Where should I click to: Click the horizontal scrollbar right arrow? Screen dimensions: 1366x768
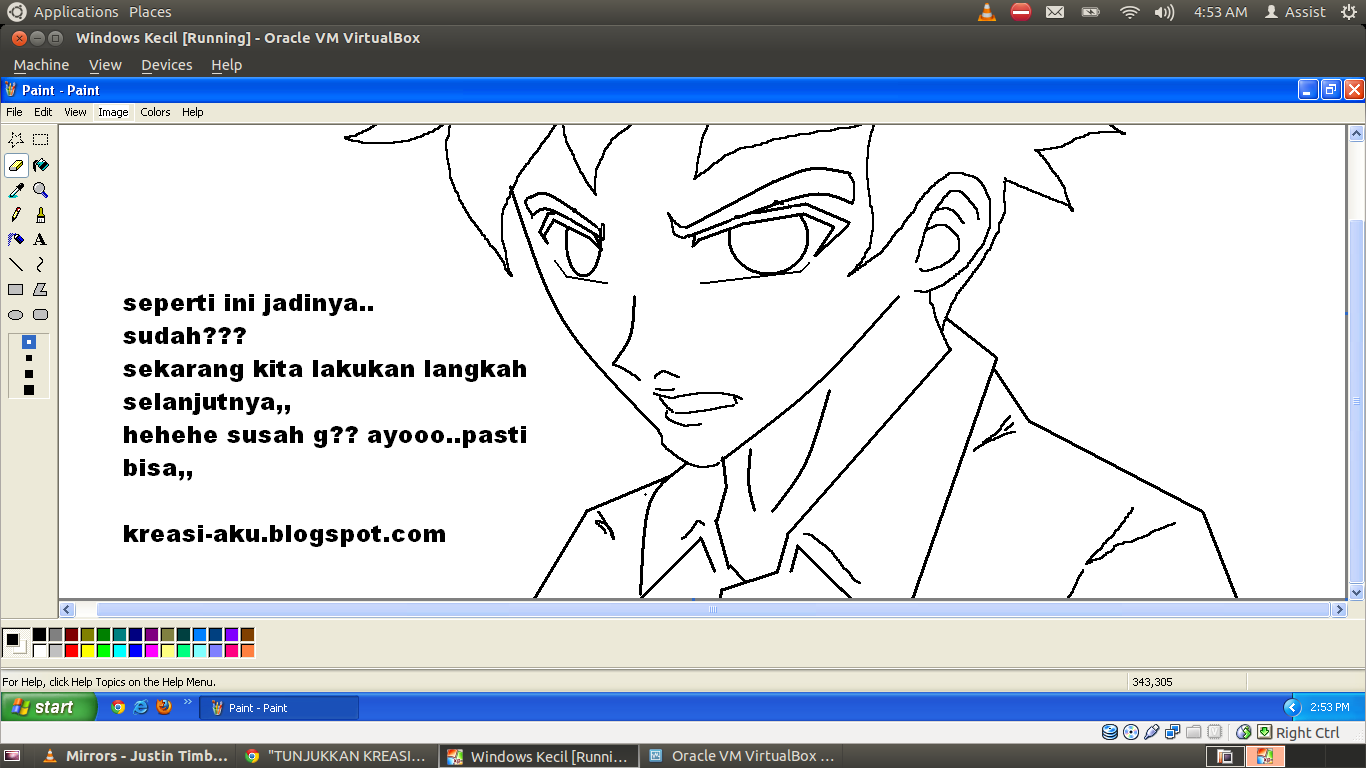[1339, 609]
